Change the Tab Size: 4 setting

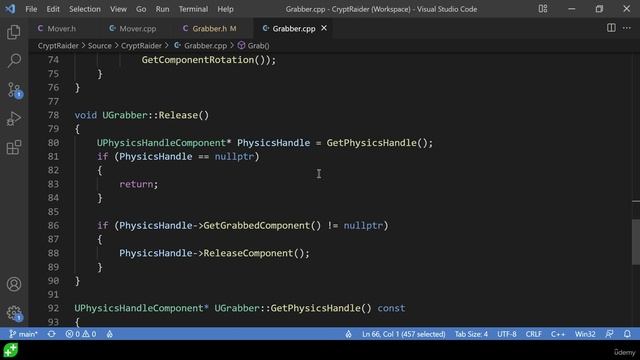pyautogui.click(x=471, y=334)
